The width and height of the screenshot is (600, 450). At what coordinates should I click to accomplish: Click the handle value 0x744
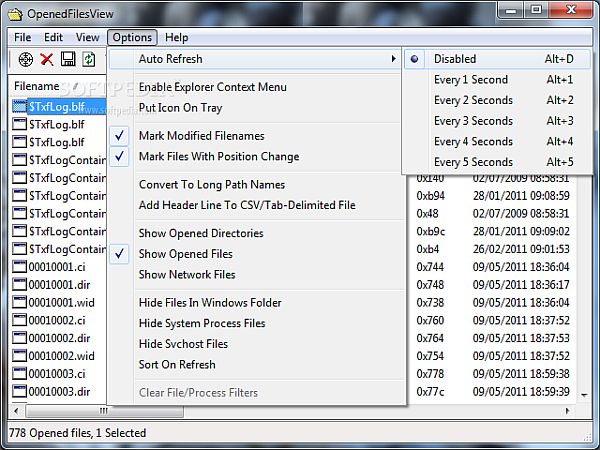click(430, 267)
